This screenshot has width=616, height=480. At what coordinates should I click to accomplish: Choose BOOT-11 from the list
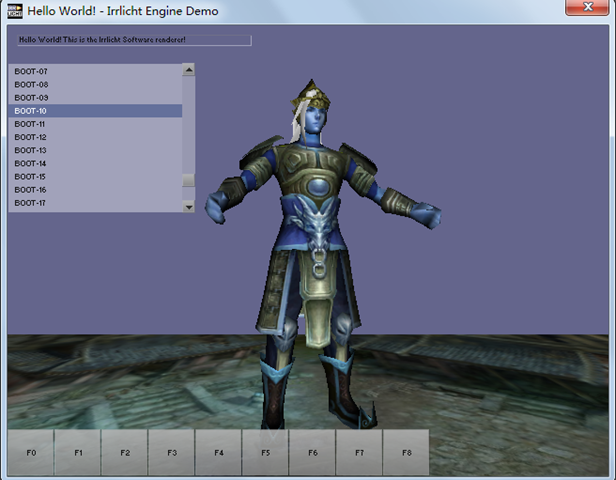95,124
